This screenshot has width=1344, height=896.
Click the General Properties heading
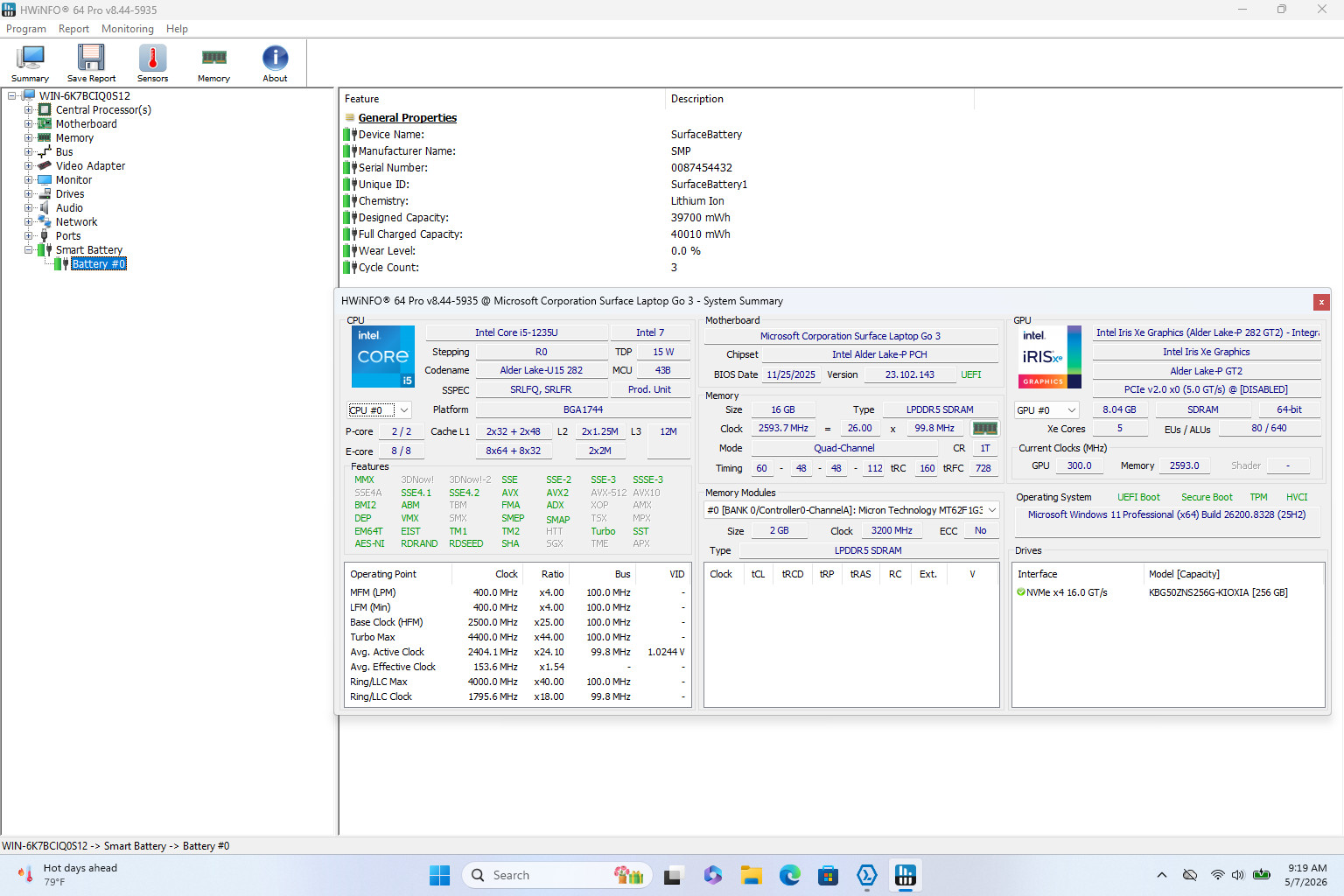pos(408,118)
